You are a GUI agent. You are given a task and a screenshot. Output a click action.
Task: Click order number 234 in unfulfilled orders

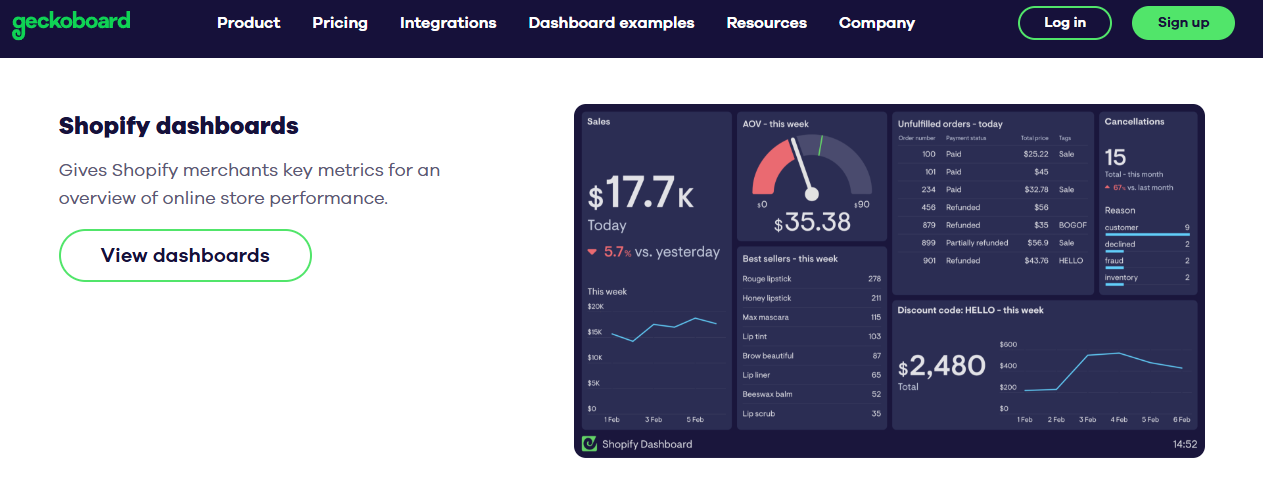click(x=928, y=189)
